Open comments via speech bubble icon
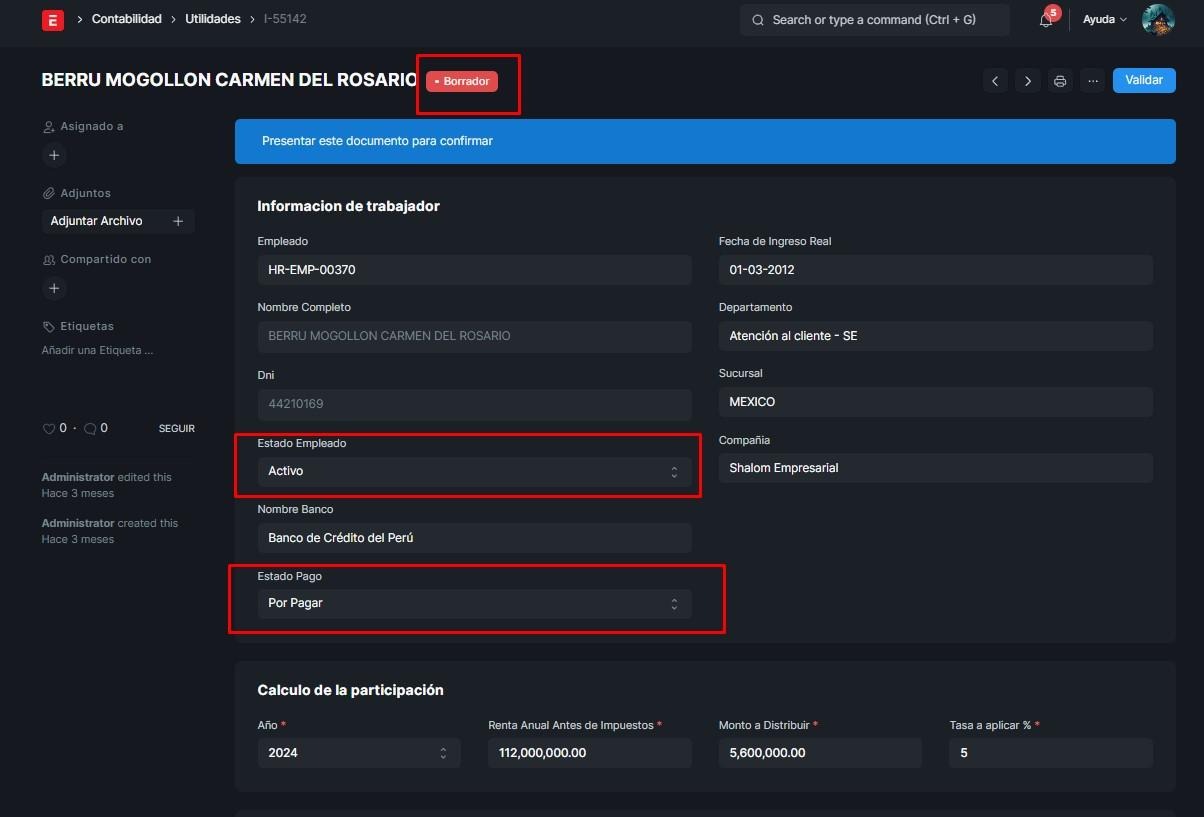 point(90,428)
